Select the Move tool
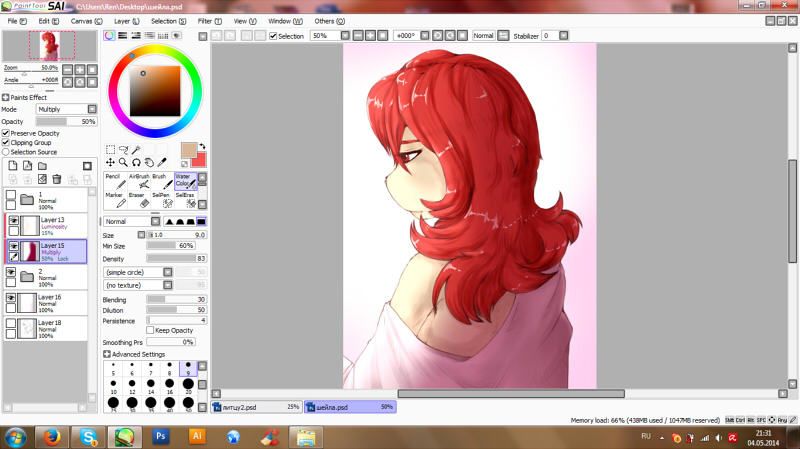The height and width of the screenshot is (449, 800). (110, 162)
